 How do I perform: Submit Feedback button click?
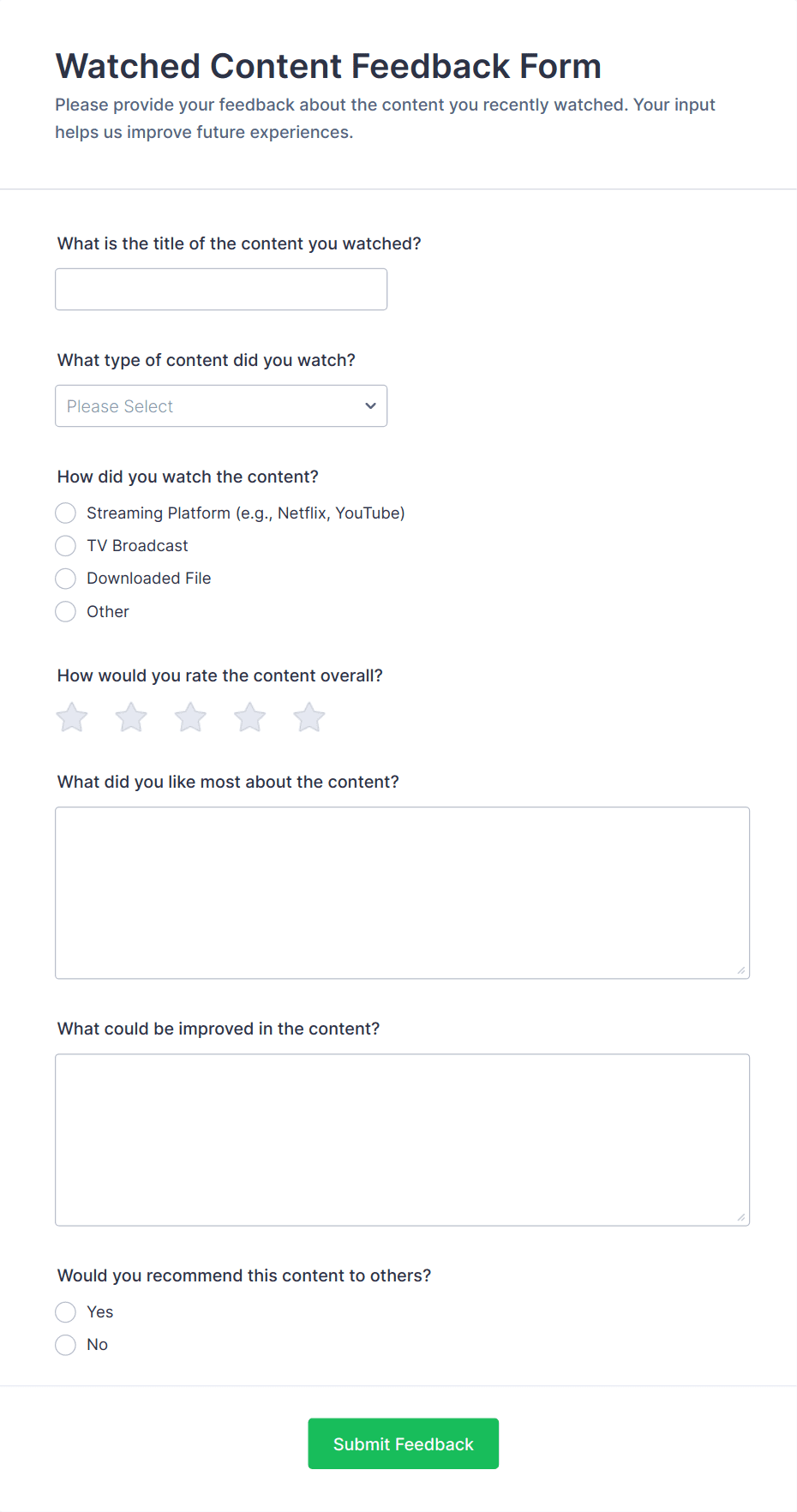(x=403, y=1444)
